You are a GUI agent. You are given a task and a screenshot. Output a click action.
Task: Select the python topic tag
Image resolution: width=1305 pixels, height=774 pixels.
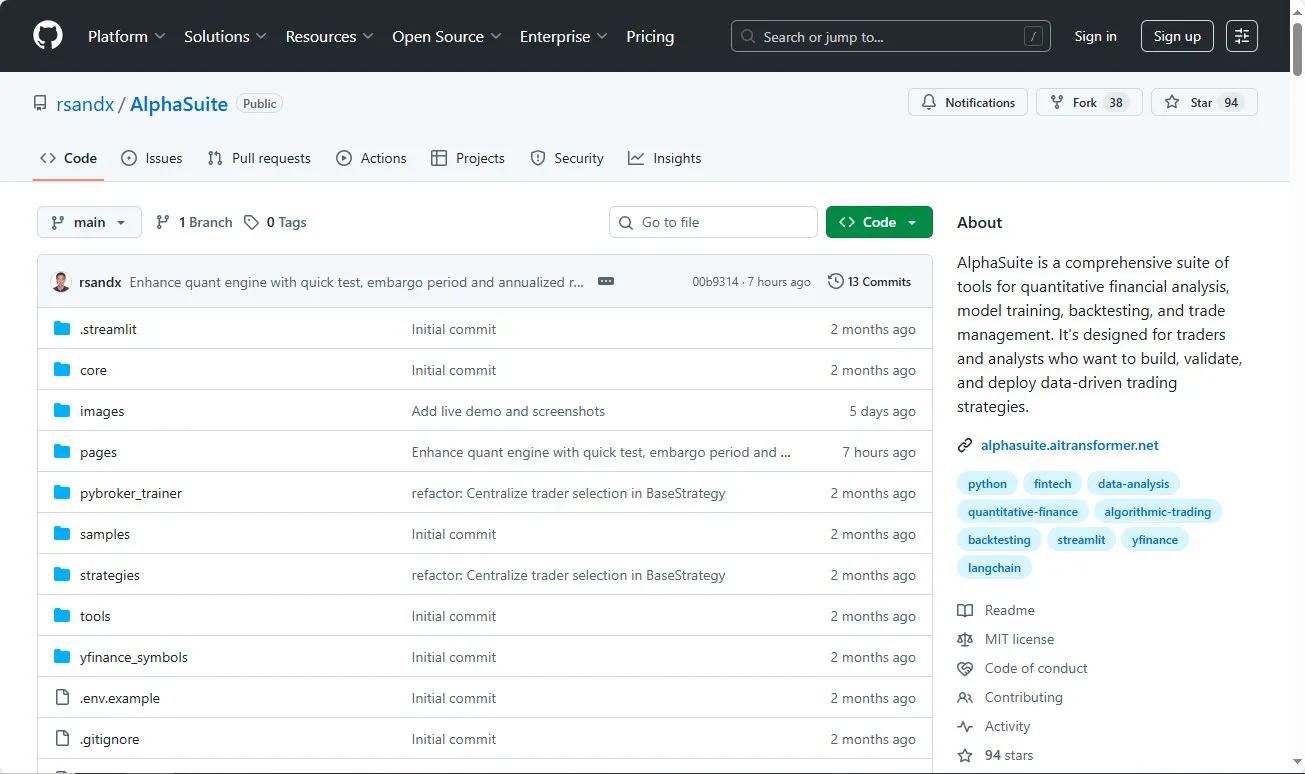(987, 483)
